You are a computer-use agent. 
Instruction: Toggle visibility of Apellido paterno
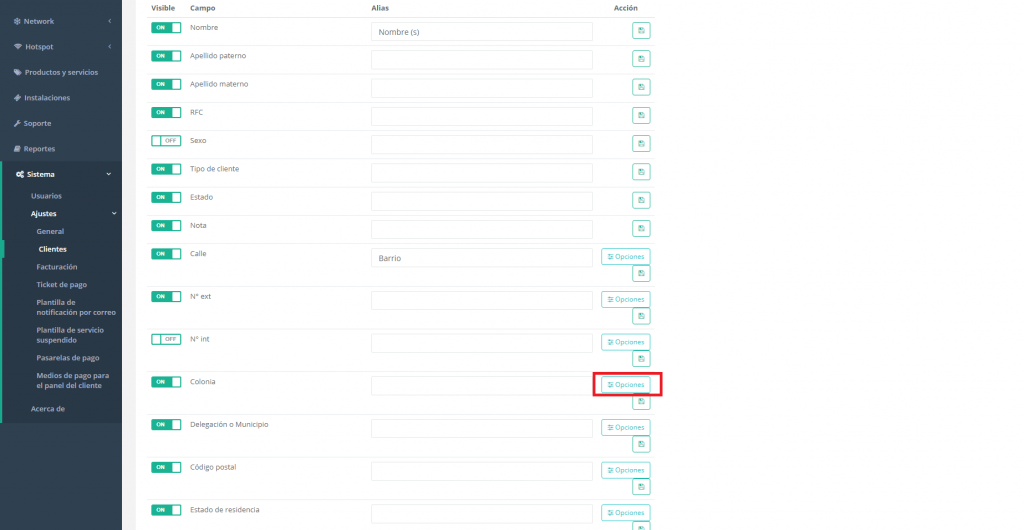tap(166, 56)
